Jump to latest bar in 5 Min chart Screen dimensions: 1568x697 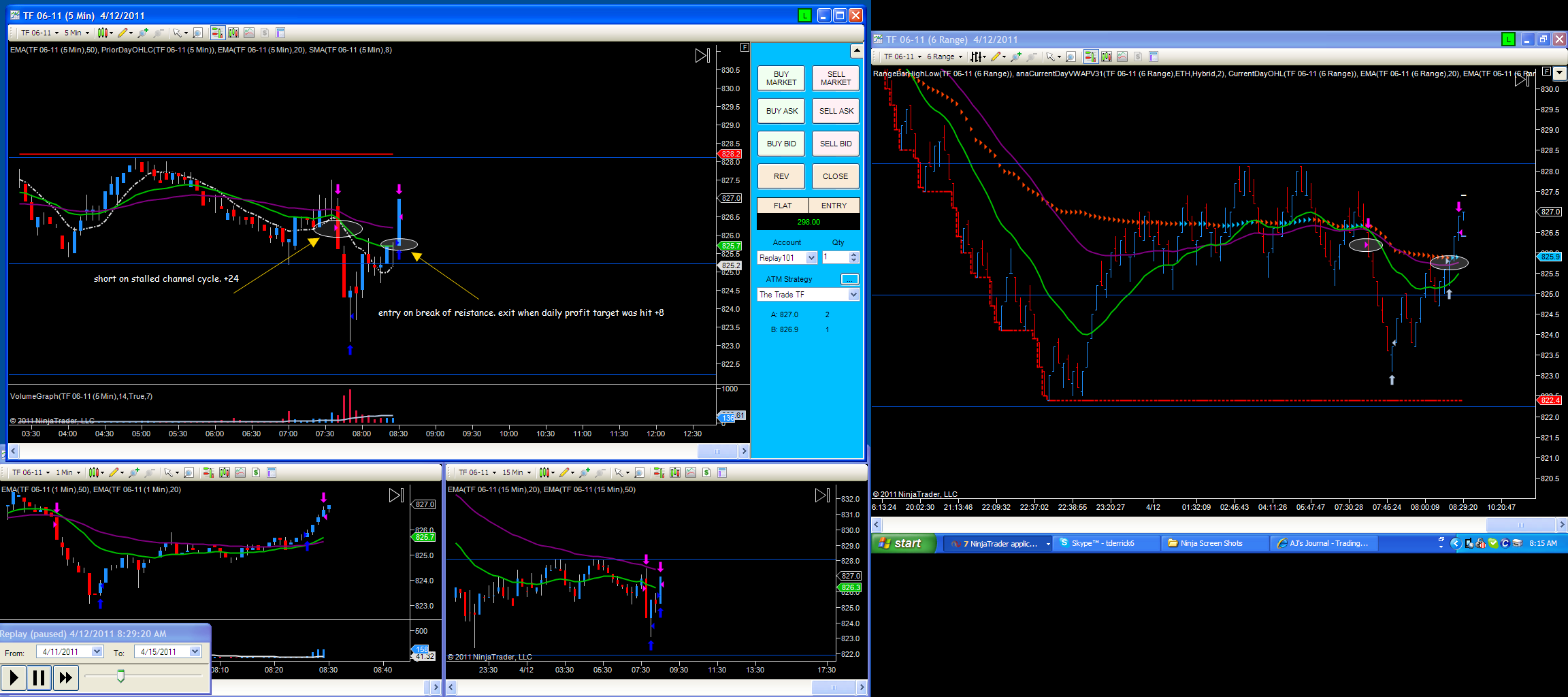pyautogui.click(x=702, y=56)
